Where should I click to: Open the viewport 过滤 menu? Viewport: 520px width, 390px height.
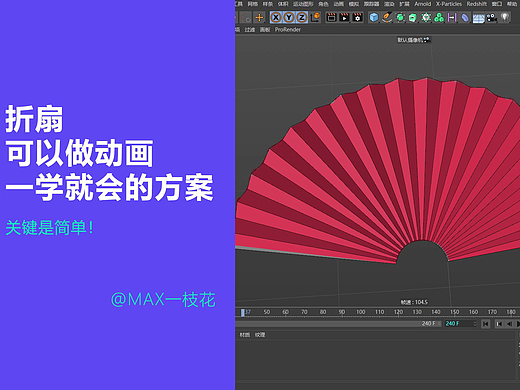pyautogui.click(x=250, y=30)
